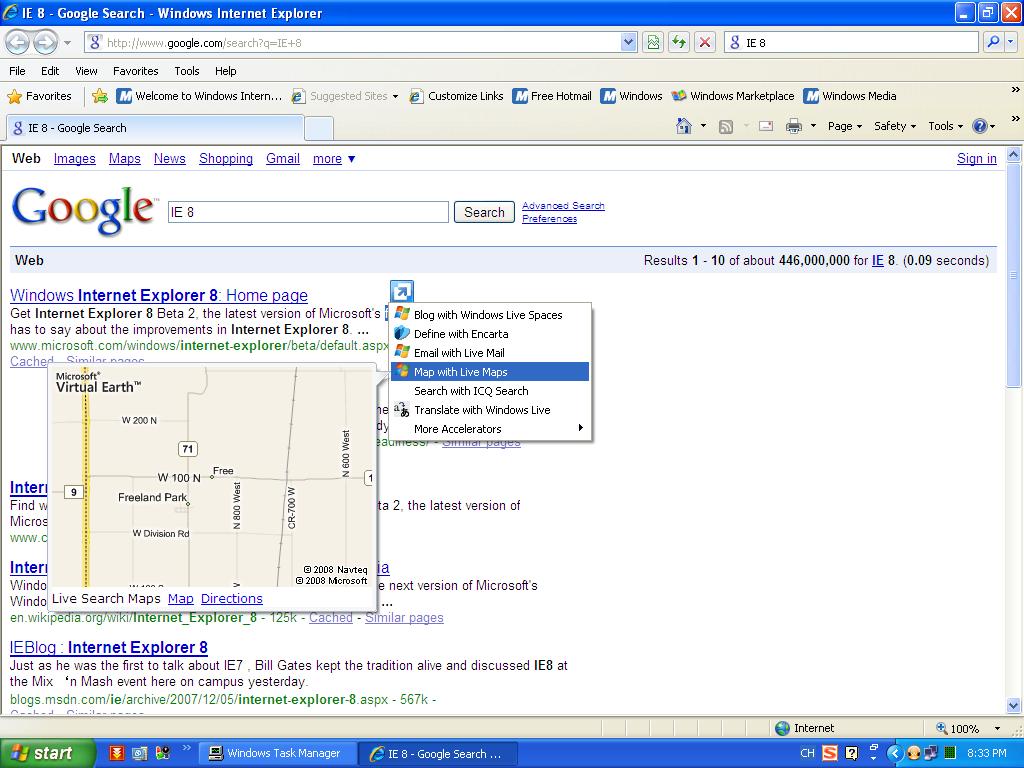Open the Windows Media favorites link
The width and height of the screenshot is (1024, 768).
[x=850, y=96]
